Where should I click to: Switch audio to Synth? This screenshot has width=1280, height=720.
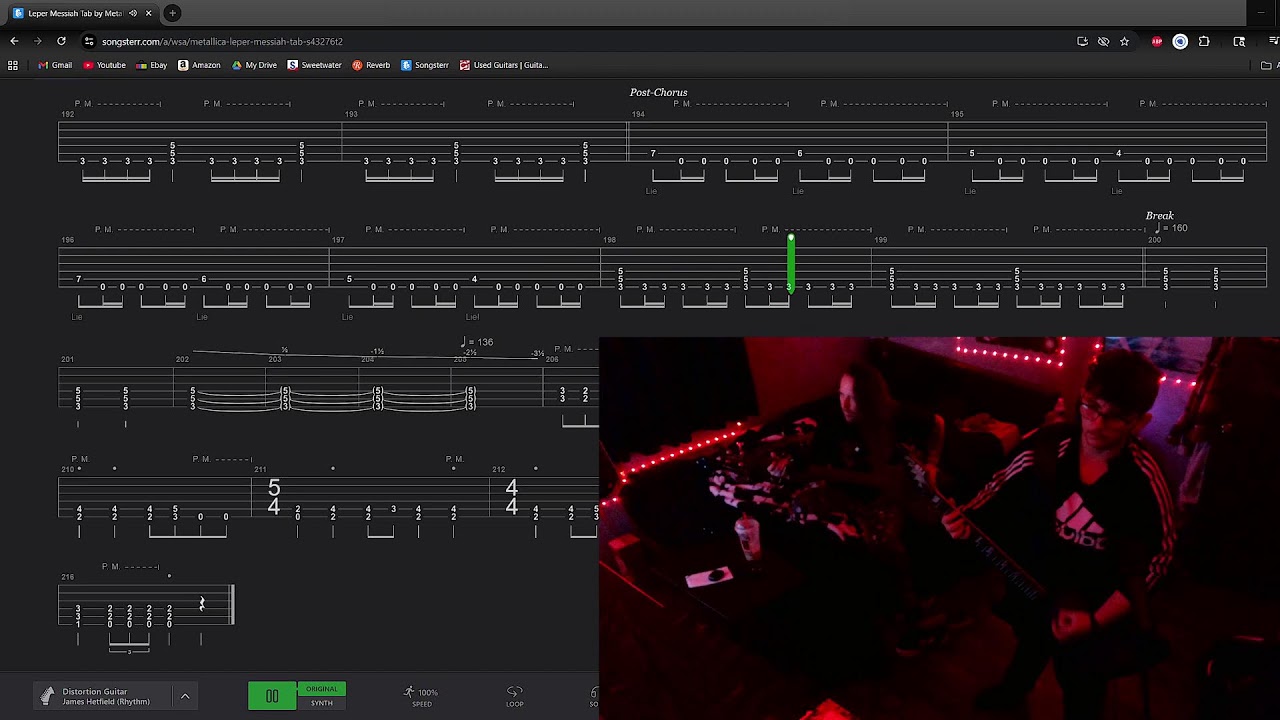(x=322, y=703)
